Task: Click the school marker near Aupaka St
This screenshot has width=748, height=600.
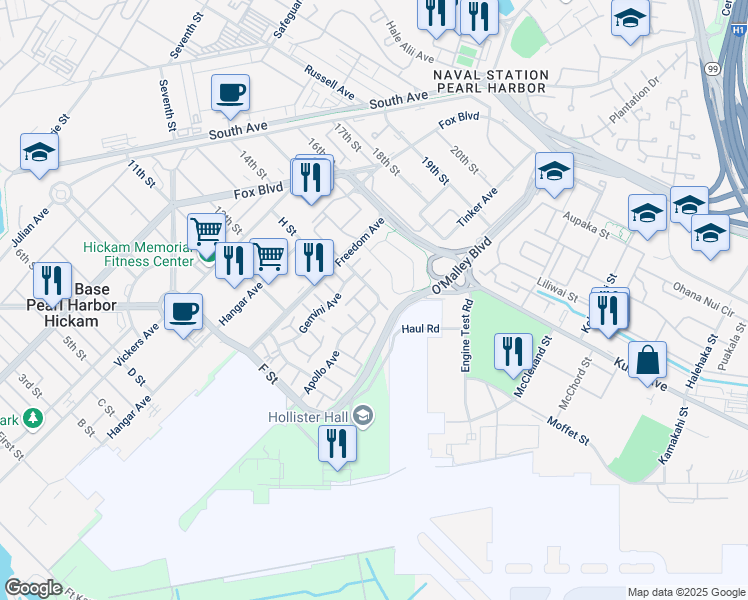Action: pos(647,215)
